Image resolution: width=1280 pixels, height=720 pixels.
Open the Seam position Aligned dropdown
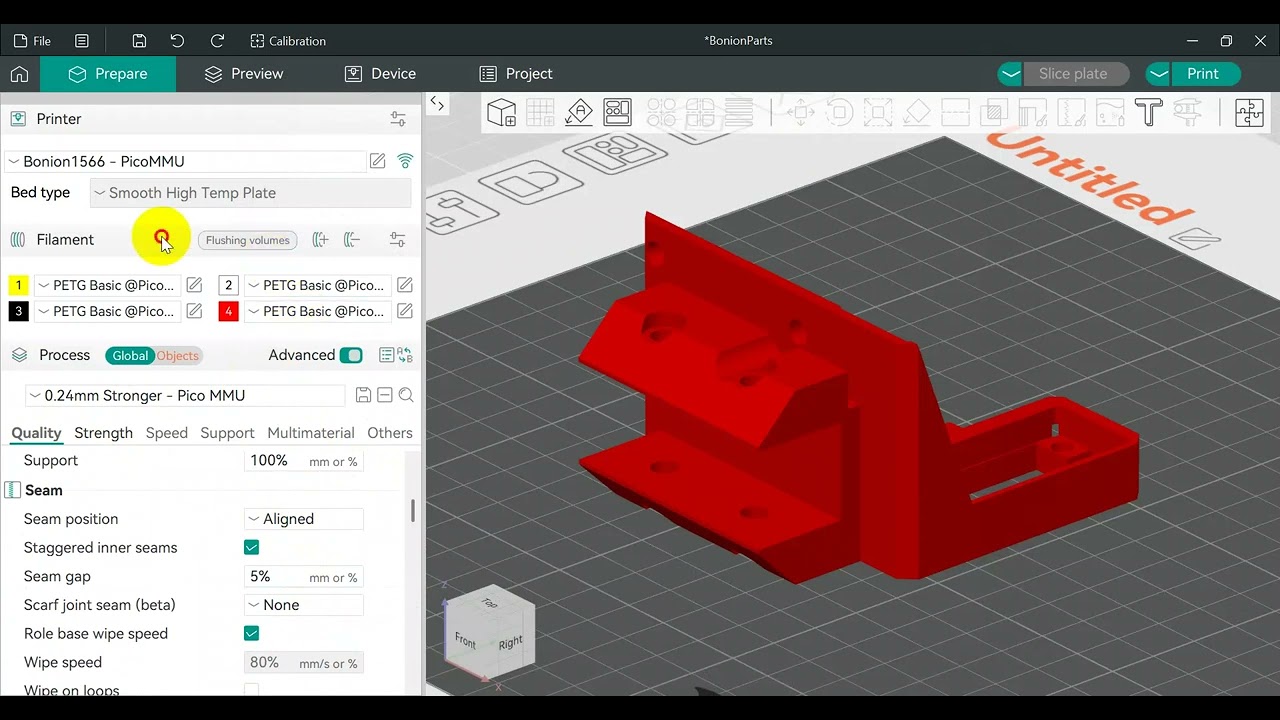[x=304, y=519]
